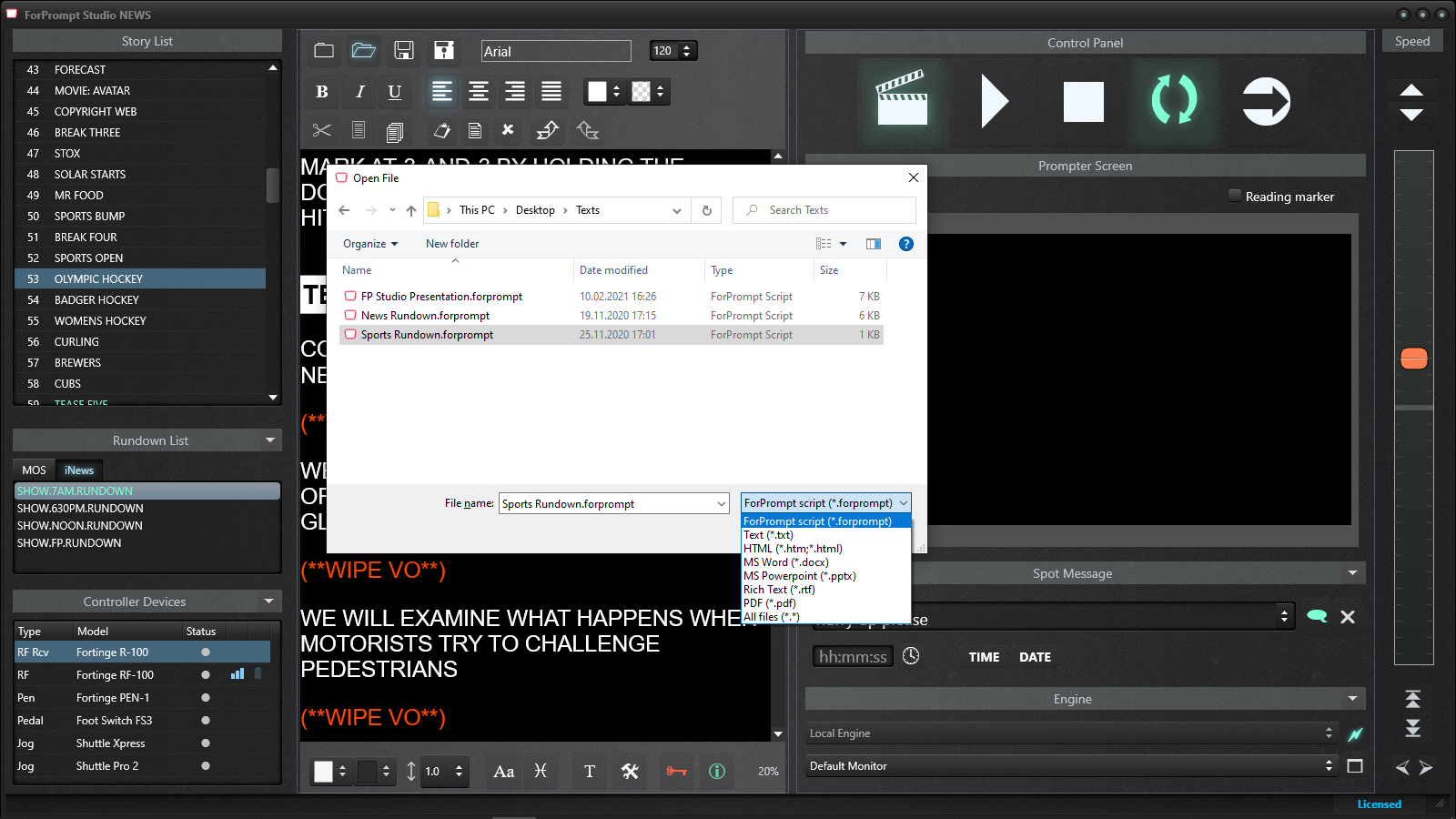The width and height of the screenshot is (1456, 819).
Task: Open the Default Monitor selector
Action: (x=1071, y=766)
